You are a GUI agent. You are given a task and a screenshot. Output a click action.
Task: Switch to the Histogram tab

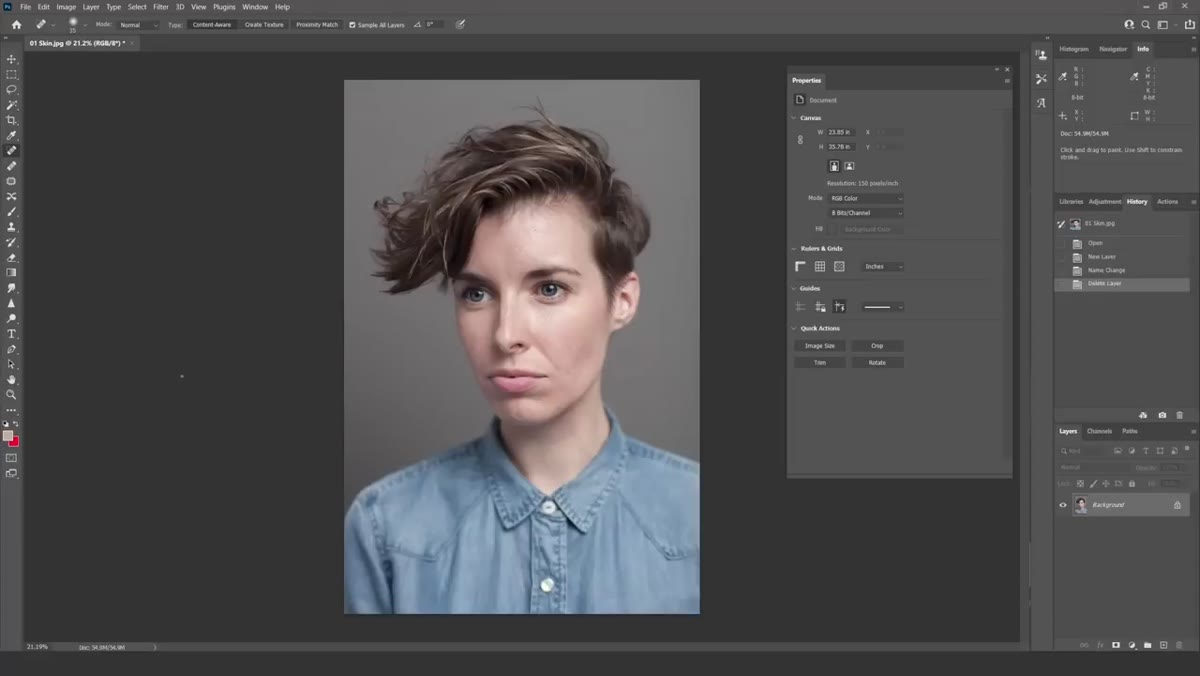point(1074,49)
